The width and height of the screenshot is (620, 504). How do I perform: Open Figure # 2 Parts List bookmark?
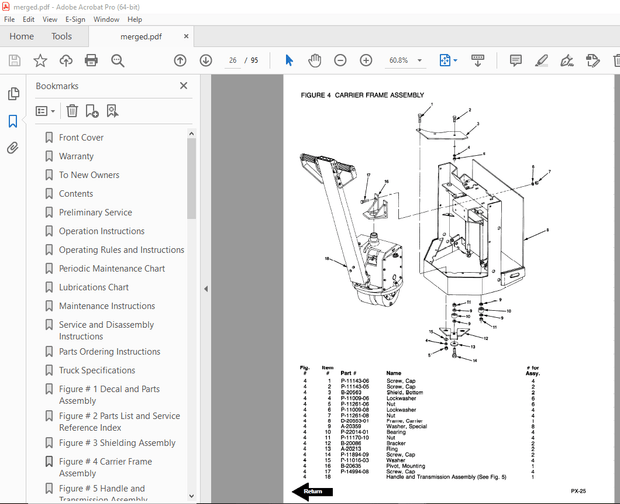click(x=119, y=422)
